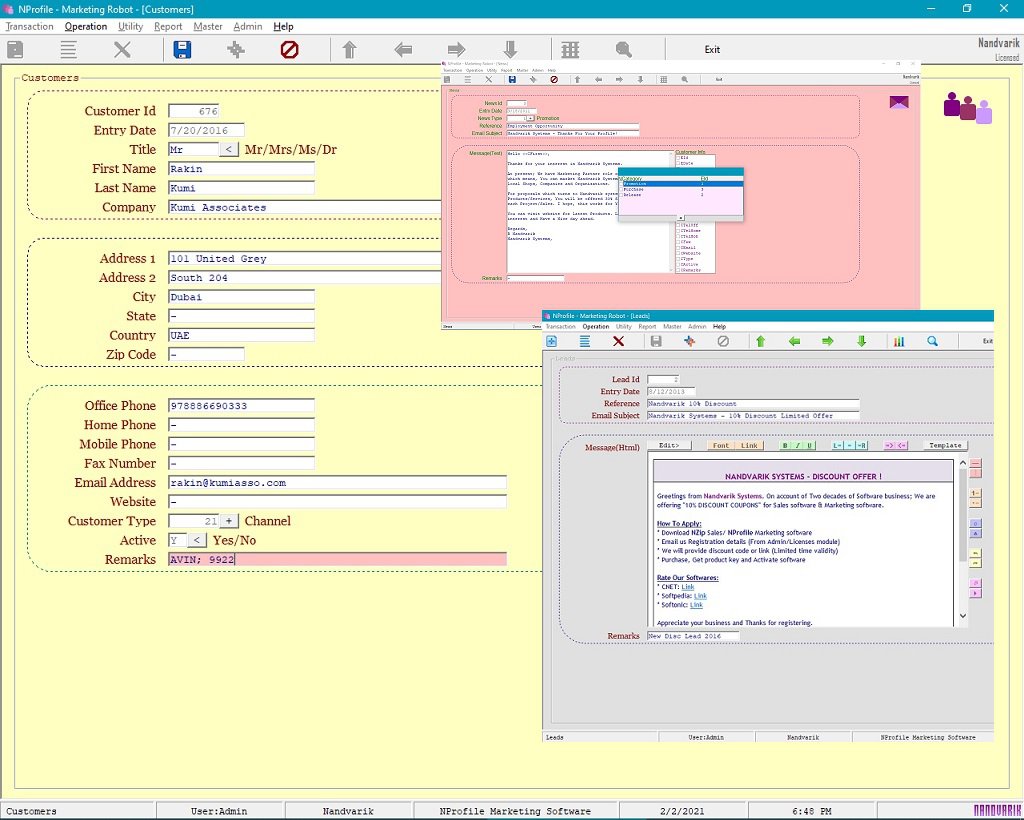The height and width of the screenshot is (820, 1024).
Task: Check the CActive checkbox in News window
Action: pyautogui.click(x=678, y=264)
